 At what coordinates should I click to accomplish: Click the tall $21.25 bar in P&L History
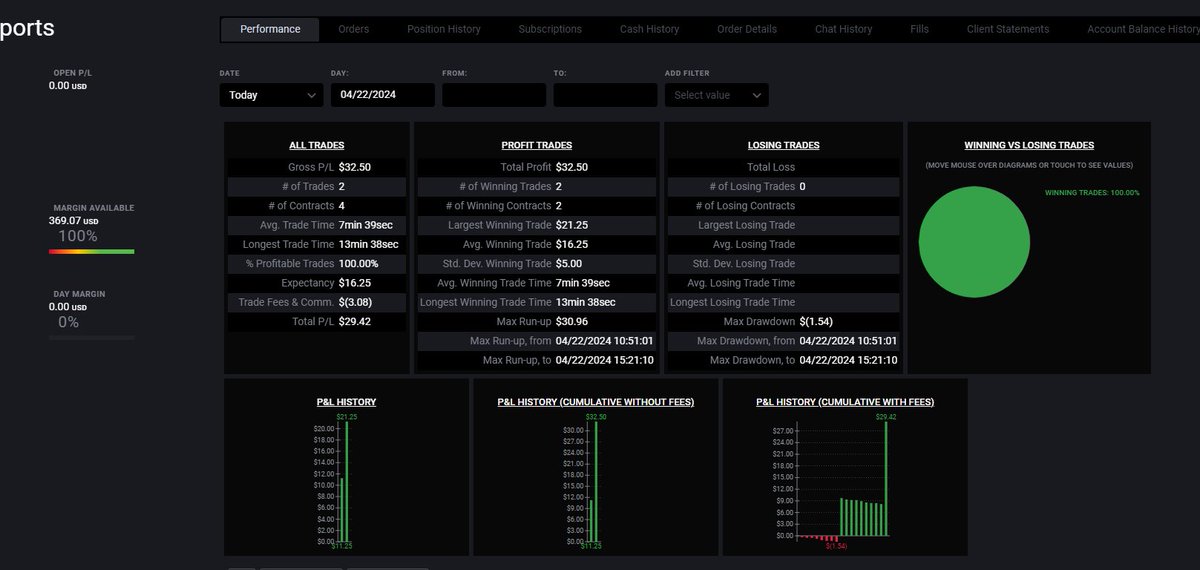click(x=346, y=481)
